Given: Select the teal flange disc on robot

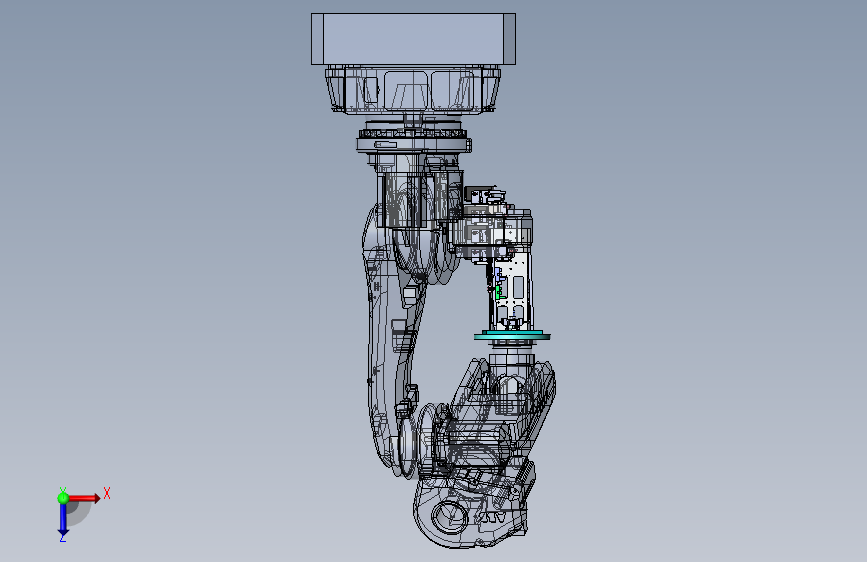Looking at the screenshot, I should (x=512, y=336).
